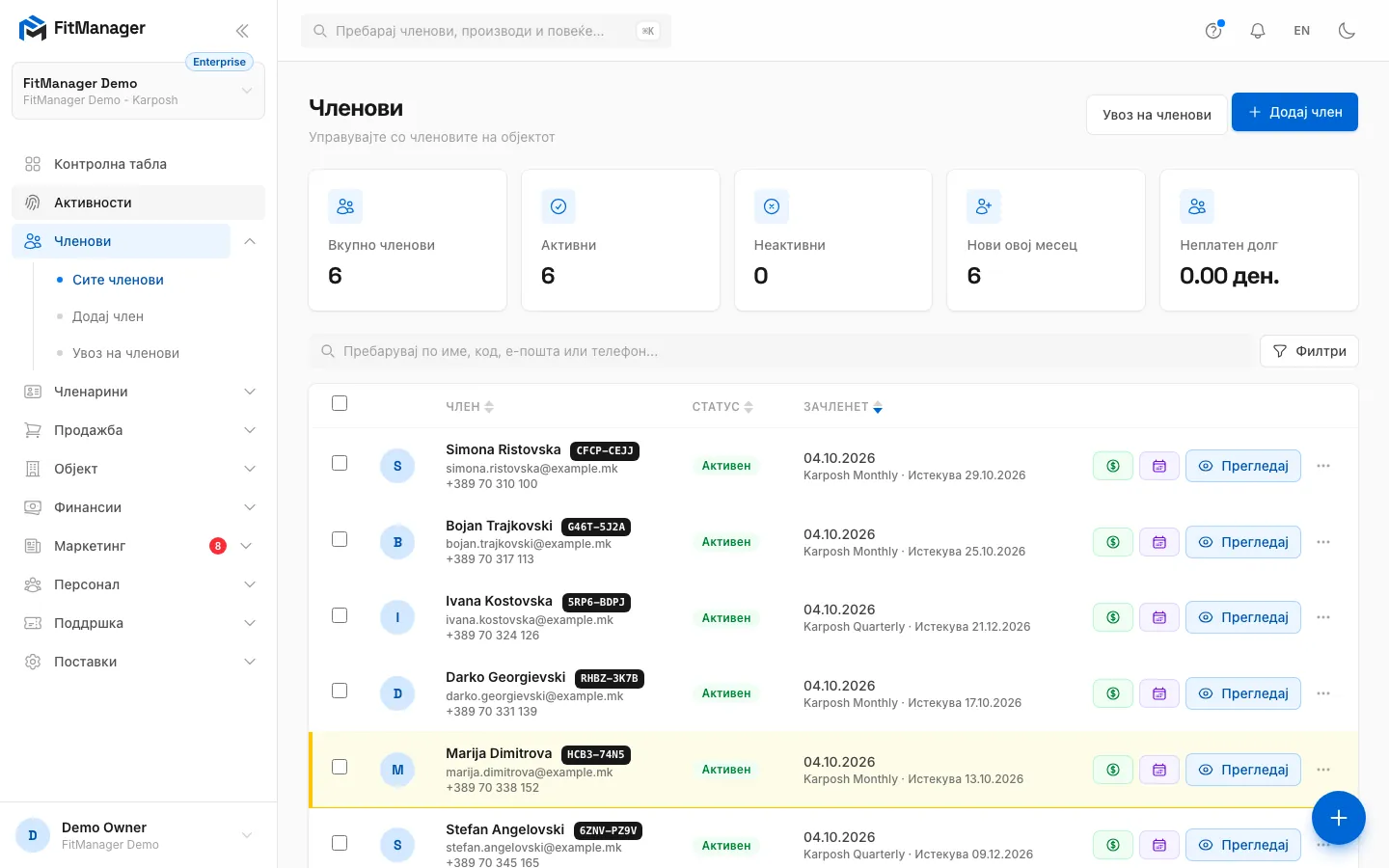Tick the checkbox for Simona Ristovska
This screenshot has width=1389, height=868.
(x=340, y=463)
